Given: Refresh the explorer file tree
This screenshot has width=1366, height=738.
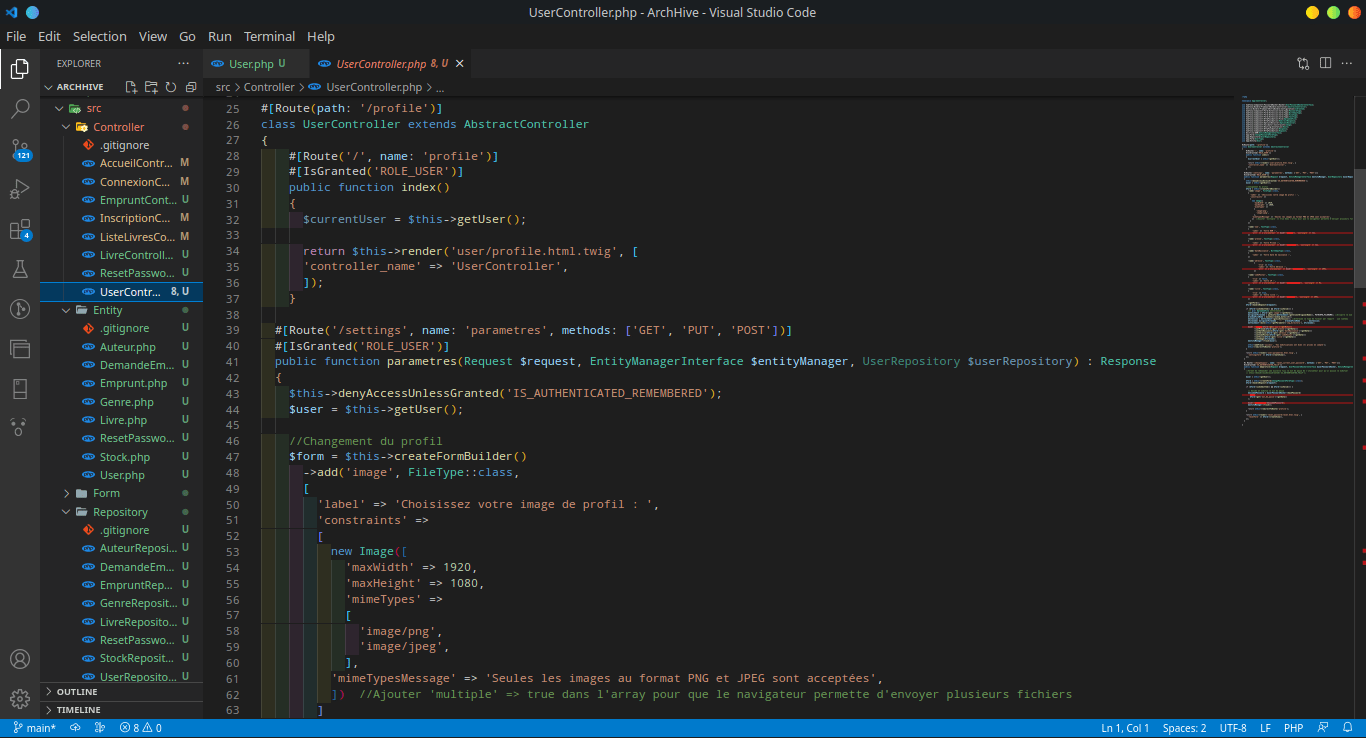Looking at the screenshot, I should (x=171, y=88).
